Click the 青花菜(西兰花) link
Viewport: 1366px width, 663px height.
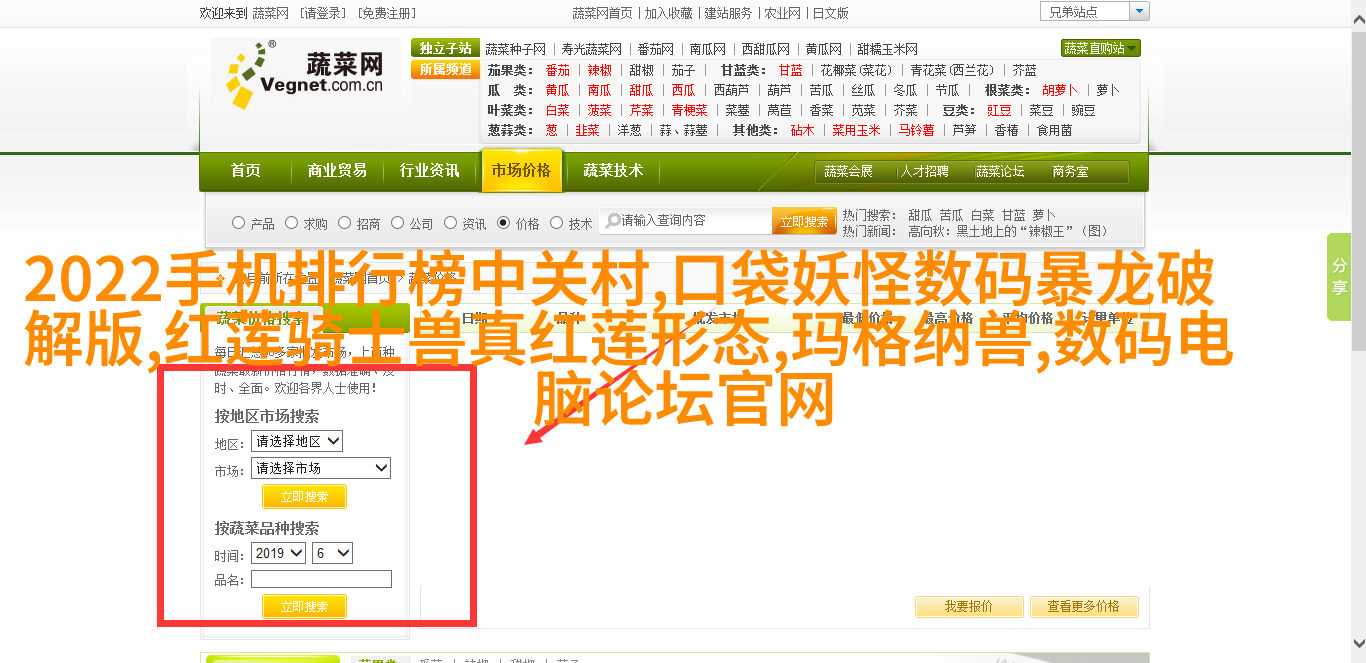(x=953, y=70)
